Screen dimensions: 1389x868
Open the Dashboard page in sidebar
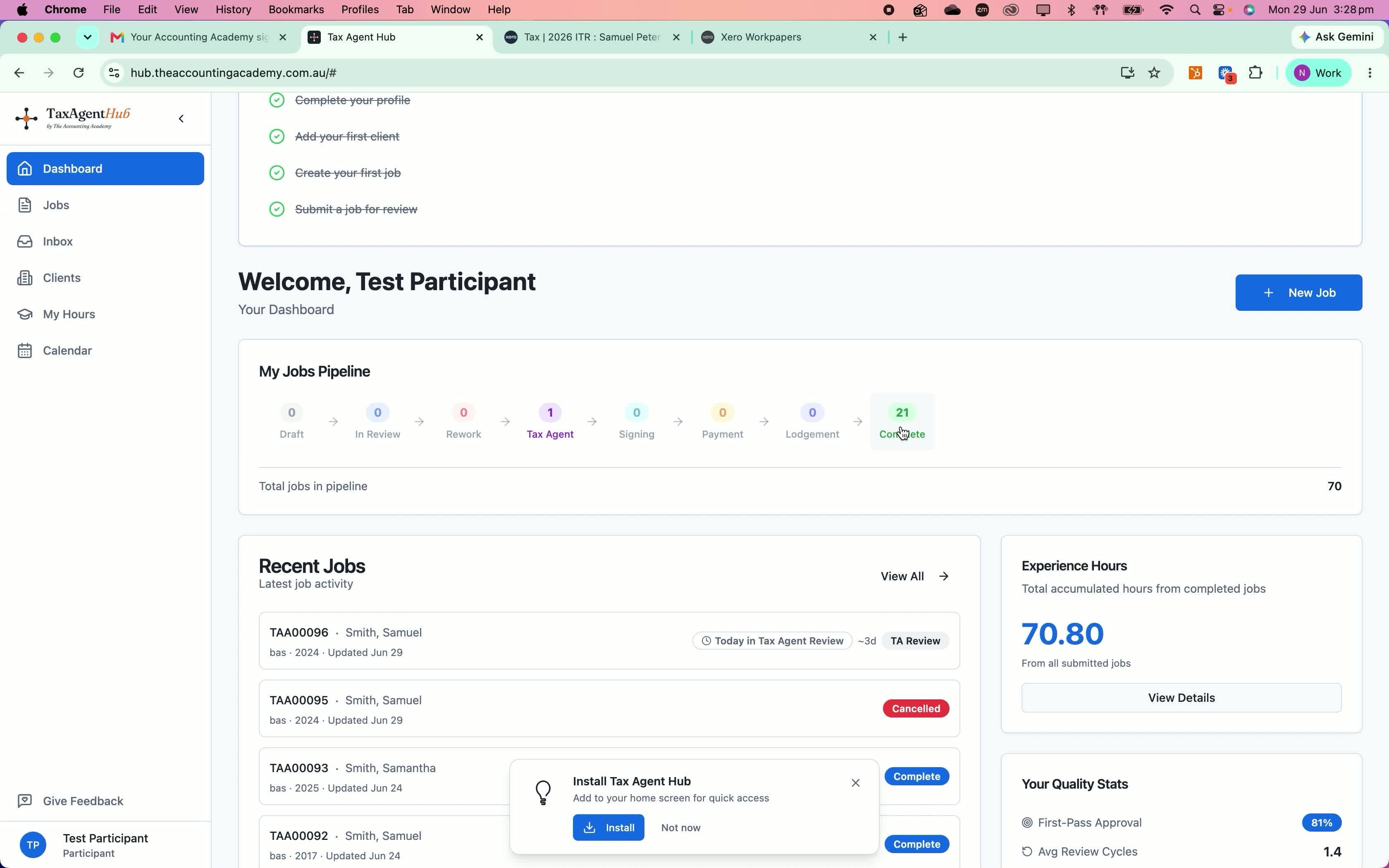pos(105,169)
